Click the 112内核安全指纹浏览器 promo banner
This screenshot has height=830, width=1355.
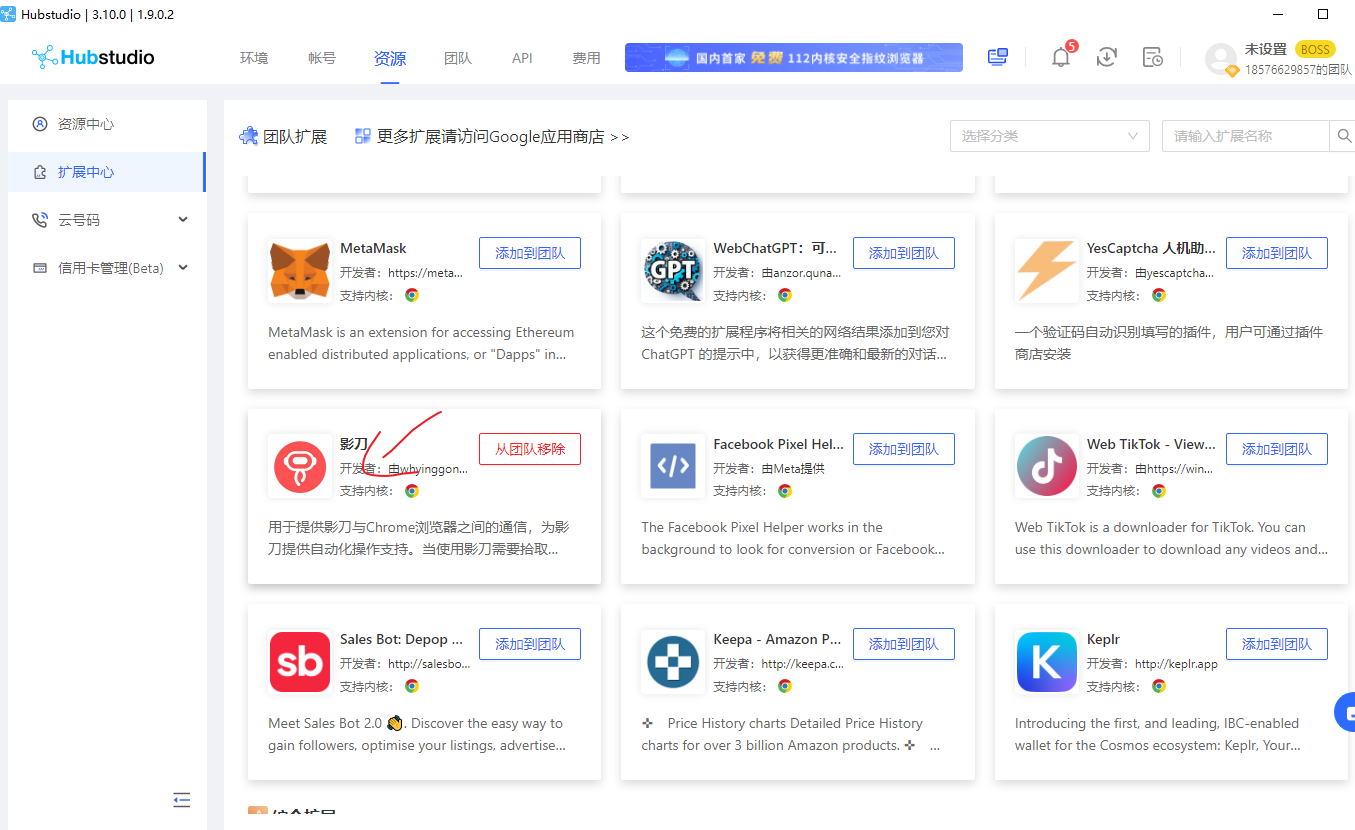(x=794, y=57)
